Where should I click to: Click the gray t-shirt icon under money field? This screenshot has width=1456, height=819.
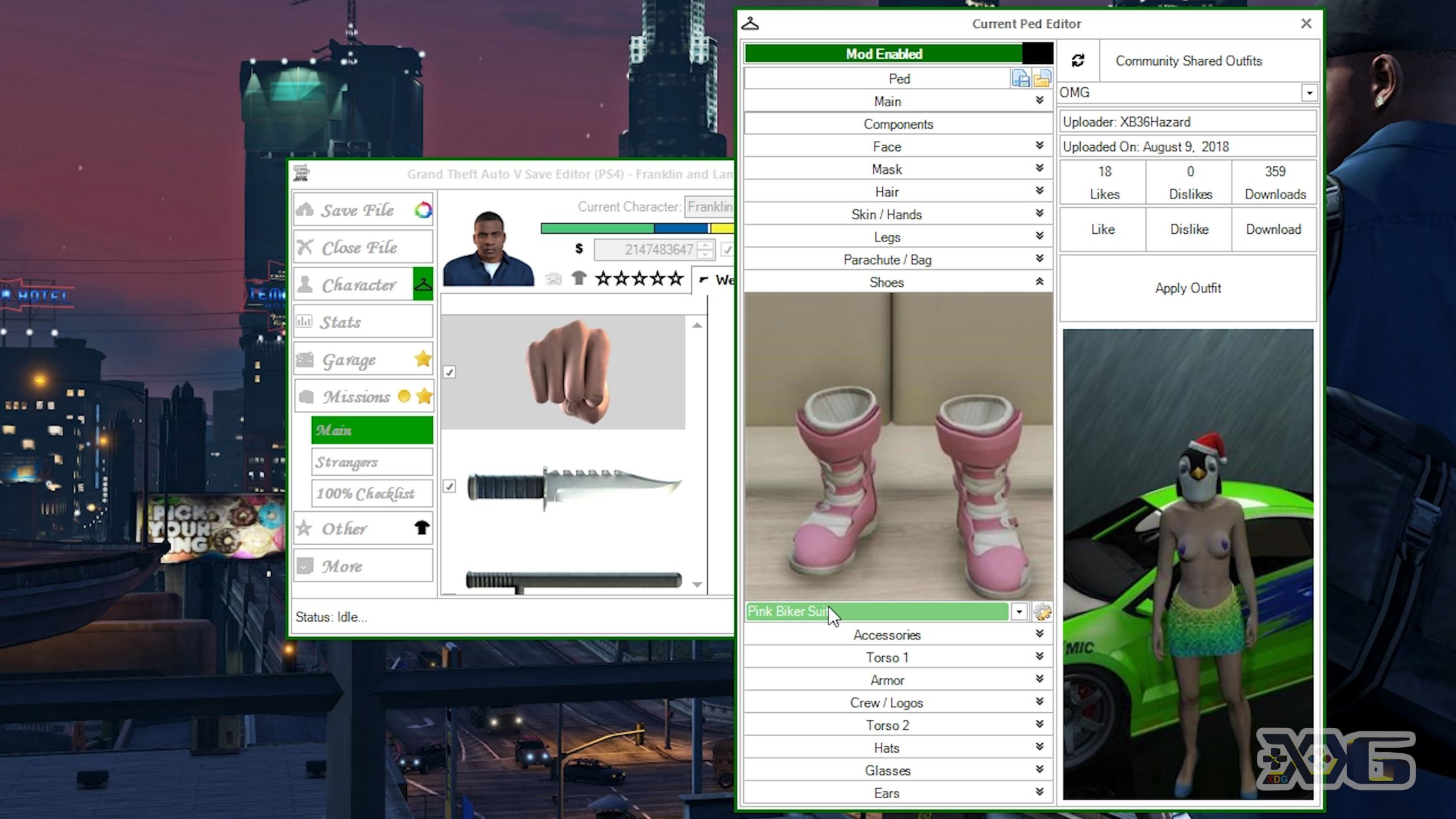(579, 278)
